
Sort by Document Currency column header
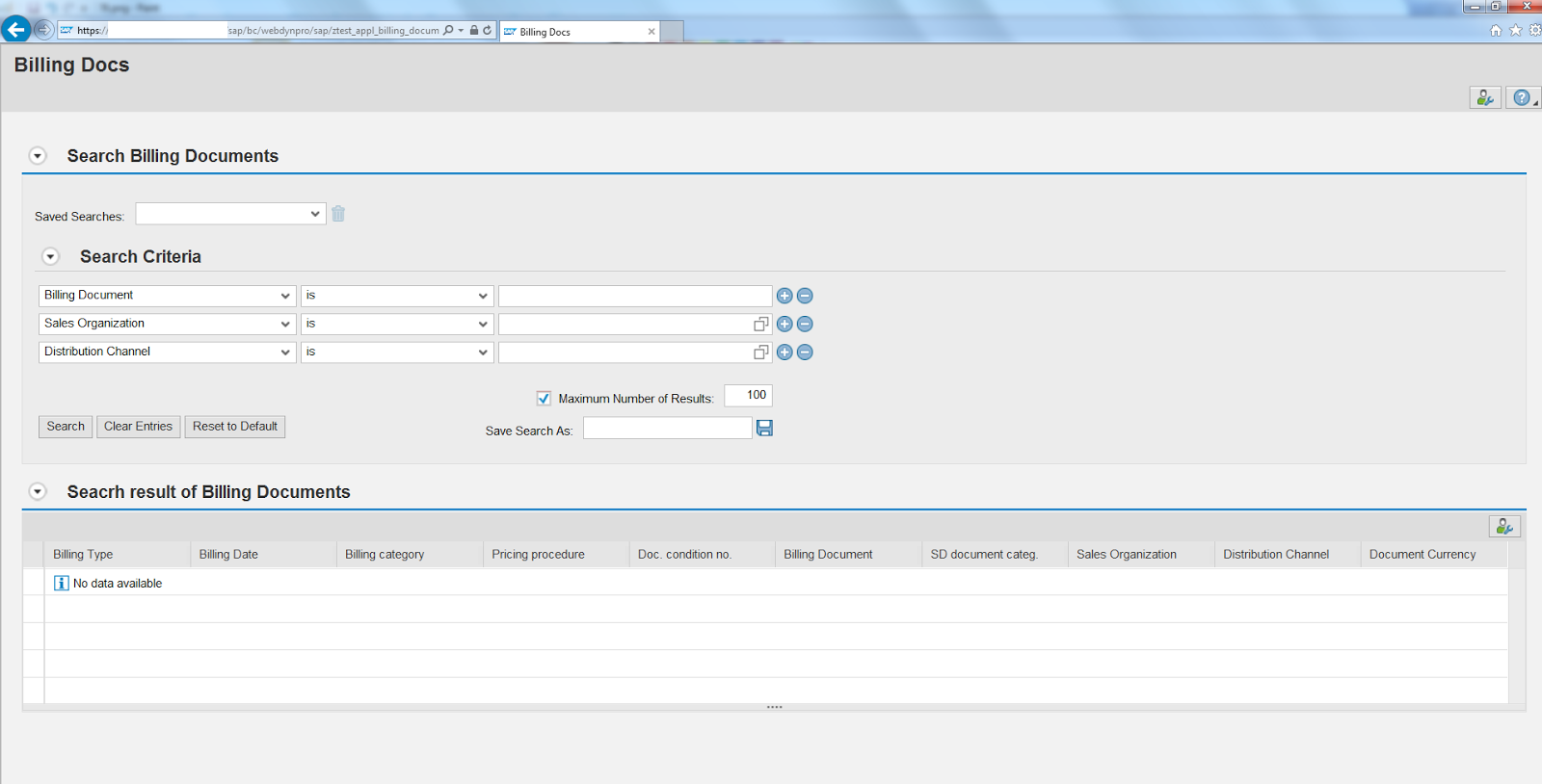click(1434, 555)
